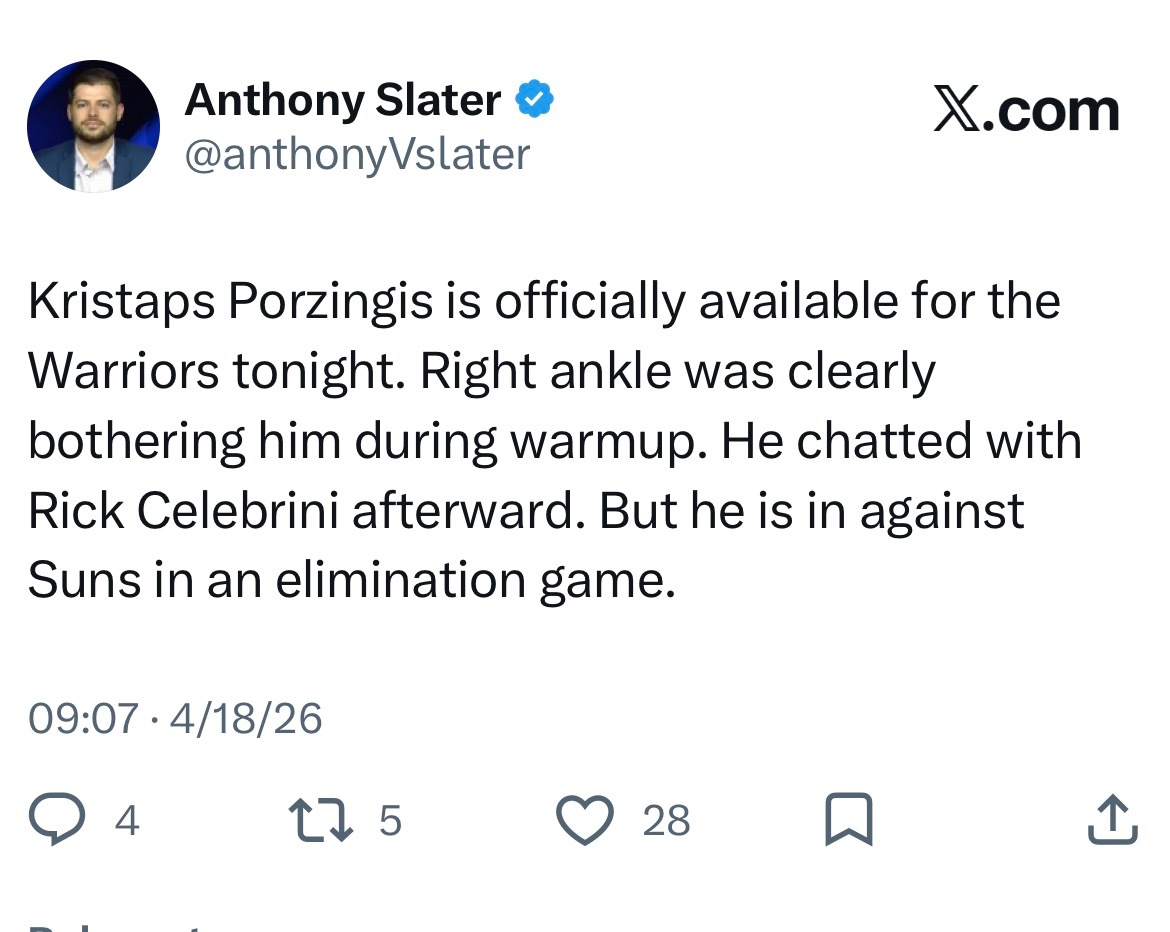Bookmark the tweet using the bookmark icon
Image resolution: width=1170 pixels, height=932 pixels.
tap(848, 821)
